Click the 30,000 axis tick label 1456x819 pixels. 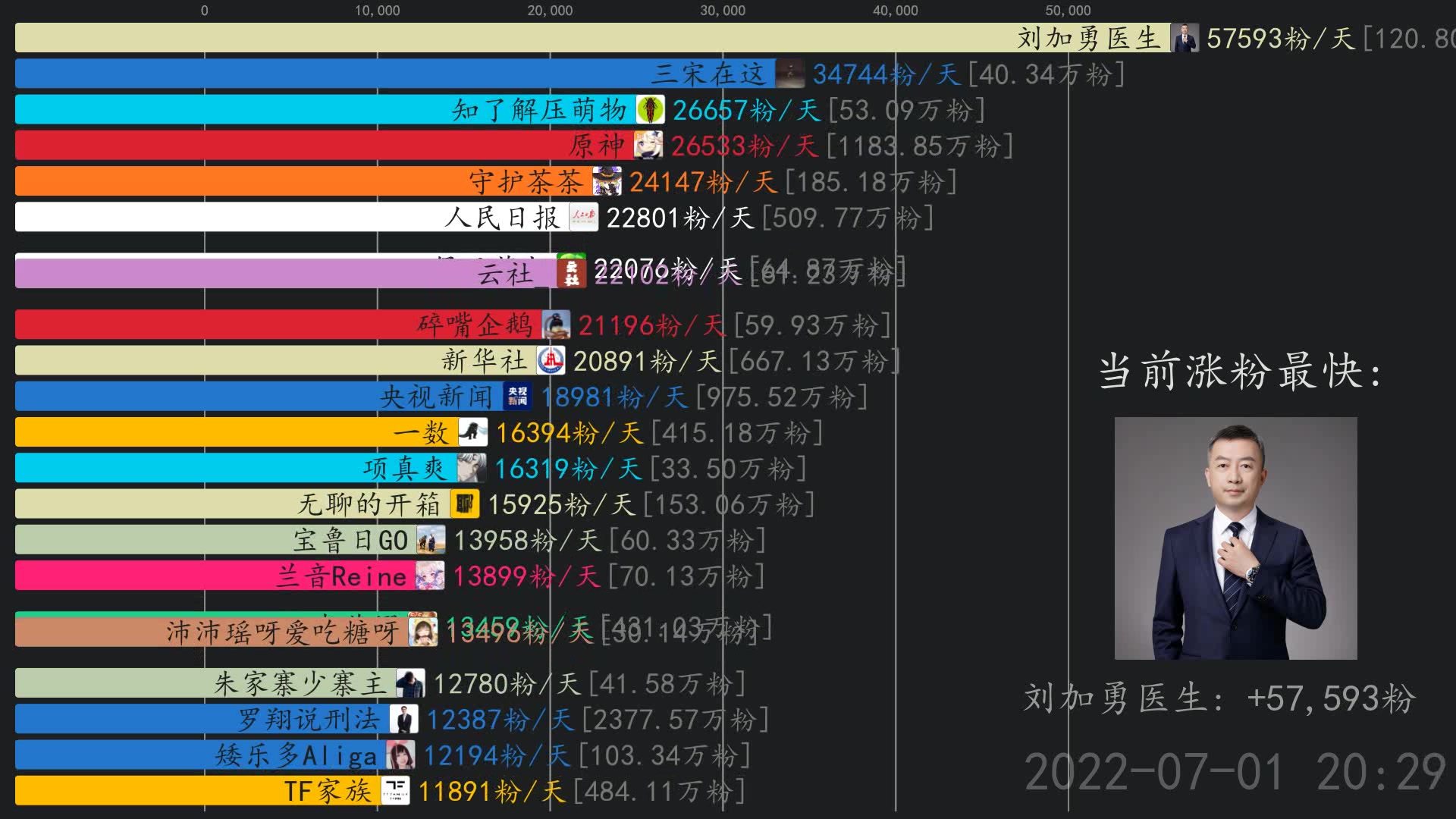pos(723,11)
